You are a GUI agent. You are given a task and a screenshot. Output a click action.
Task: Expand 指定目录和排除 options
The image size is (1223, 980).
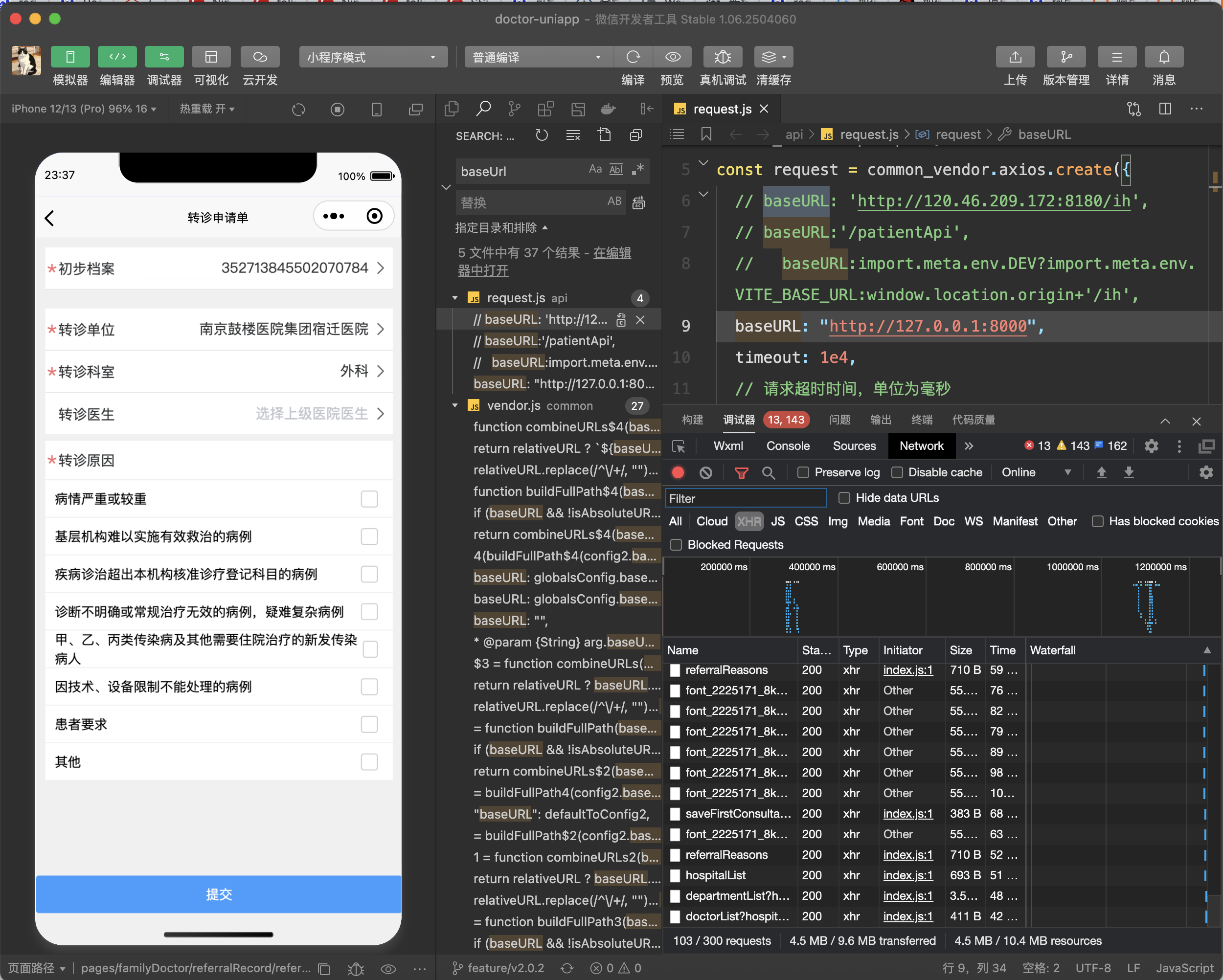point(501,228)
